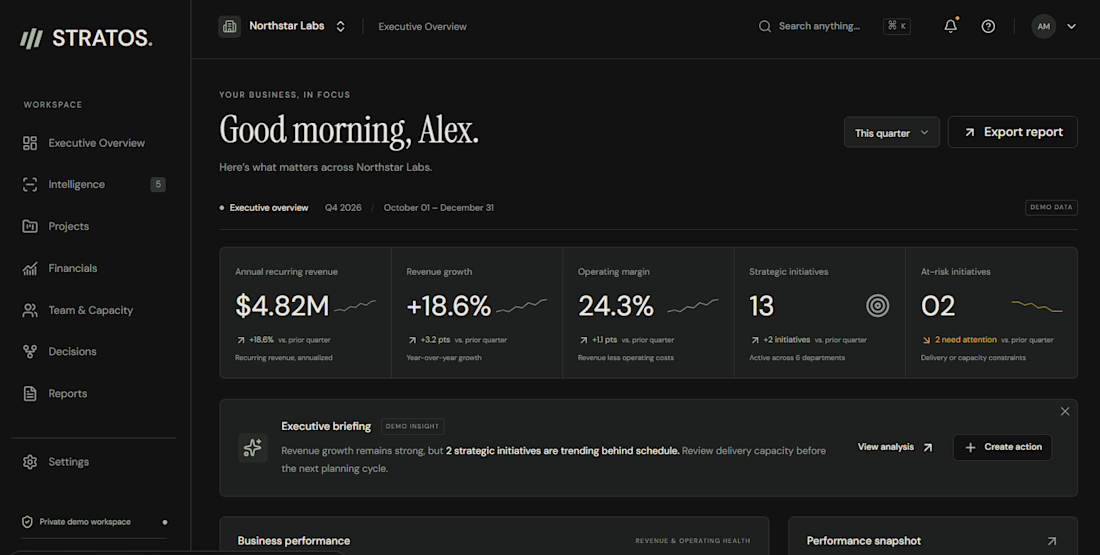Click the AM user avatar

(1043, 27)
